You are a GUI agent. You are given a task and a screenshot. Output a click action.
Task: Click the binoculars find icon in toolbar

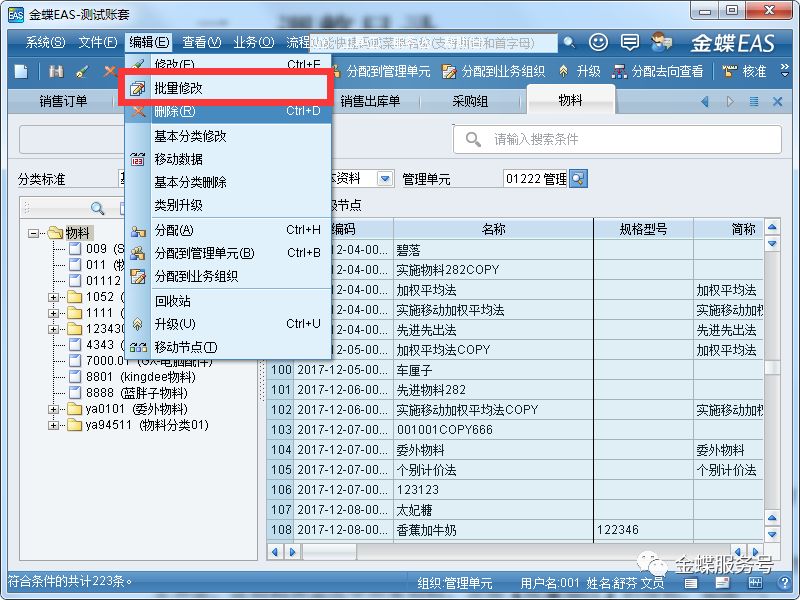pyautogui.click(x=56, y=71)
